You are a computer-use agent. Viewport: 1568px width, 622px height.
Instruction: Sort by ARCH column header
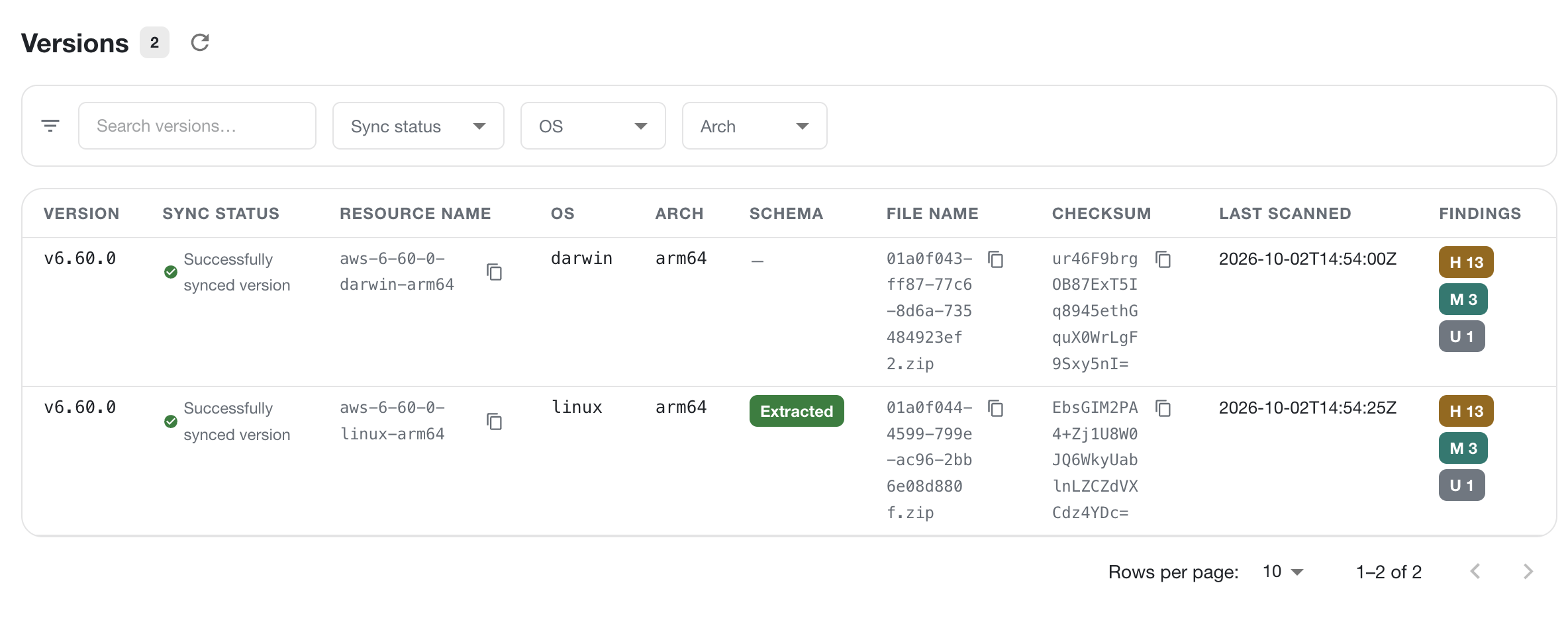[679, 214]
